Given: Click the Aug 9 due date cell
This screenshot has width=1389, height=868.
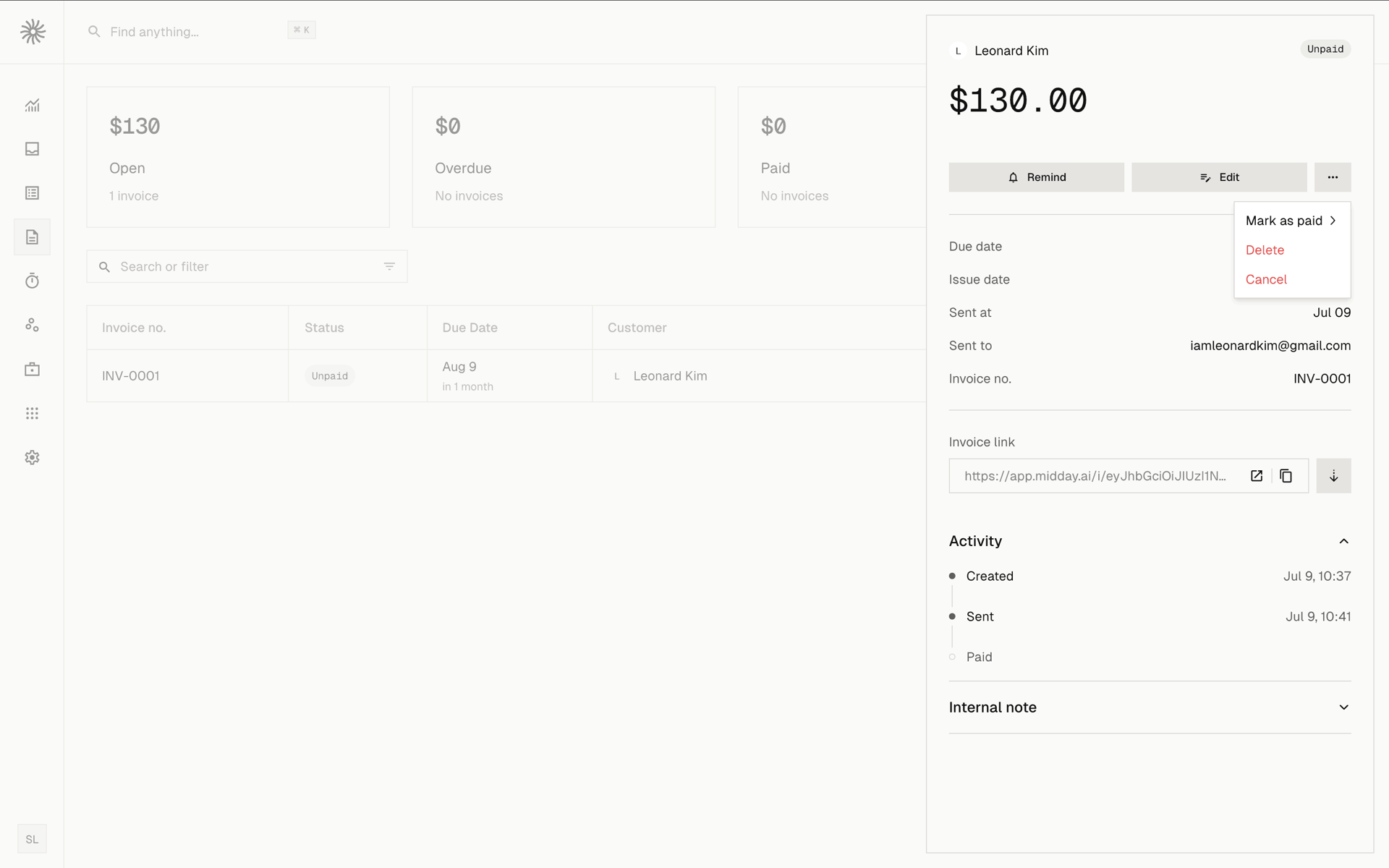Looking at the screenshot, I should coord(509,376).
